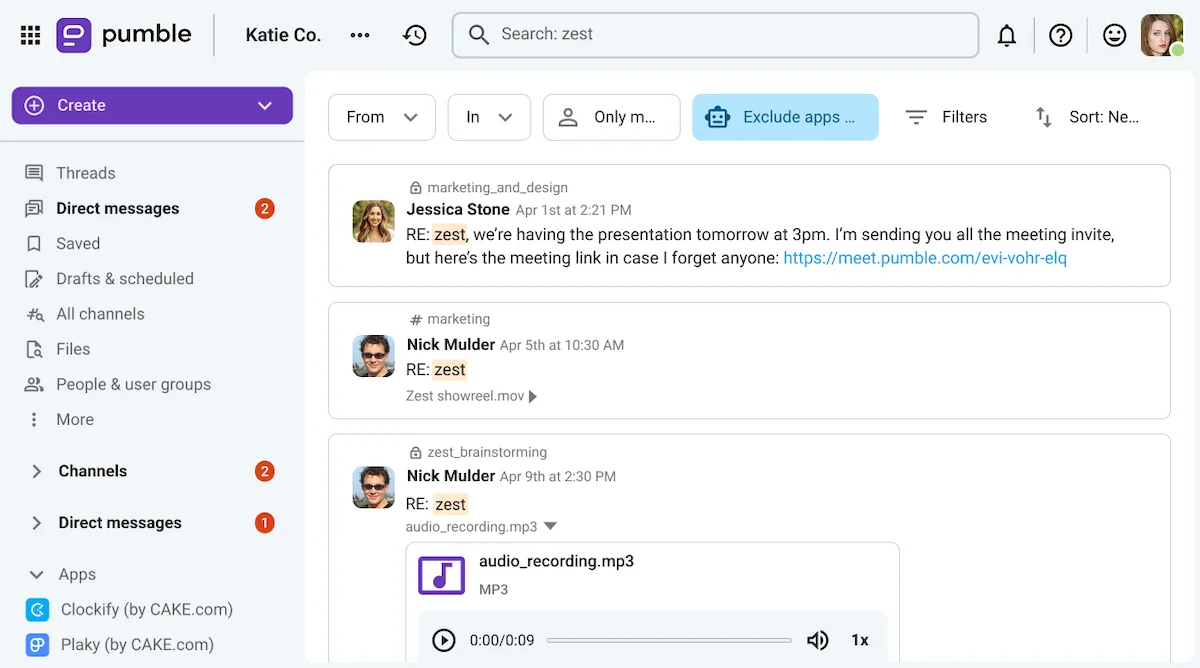Click the Saved bookmark icon
This screenshot has width=1200, height=668.
point(34,243)
